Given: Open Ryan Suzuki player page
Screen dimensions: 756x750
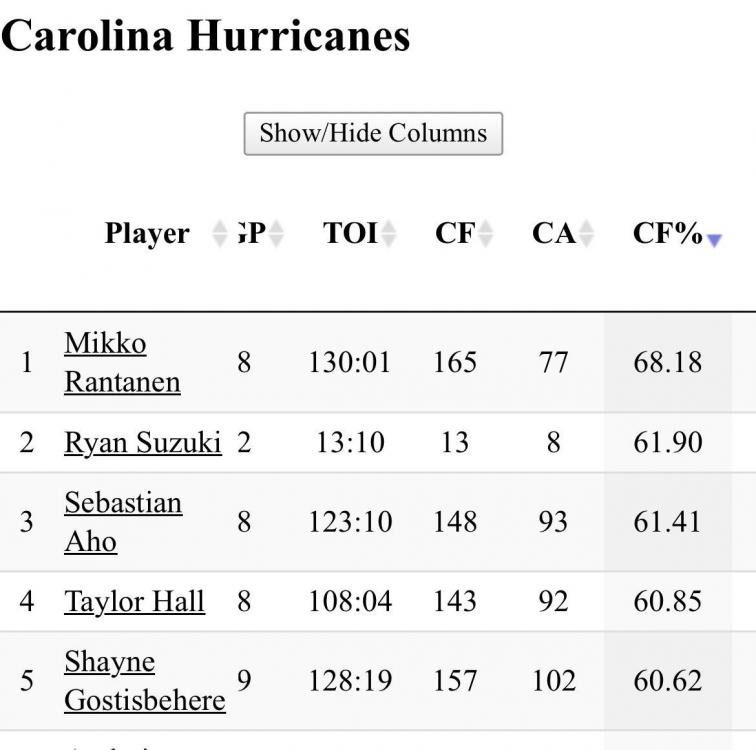Looking at the screenshot, I should [142, 442].
